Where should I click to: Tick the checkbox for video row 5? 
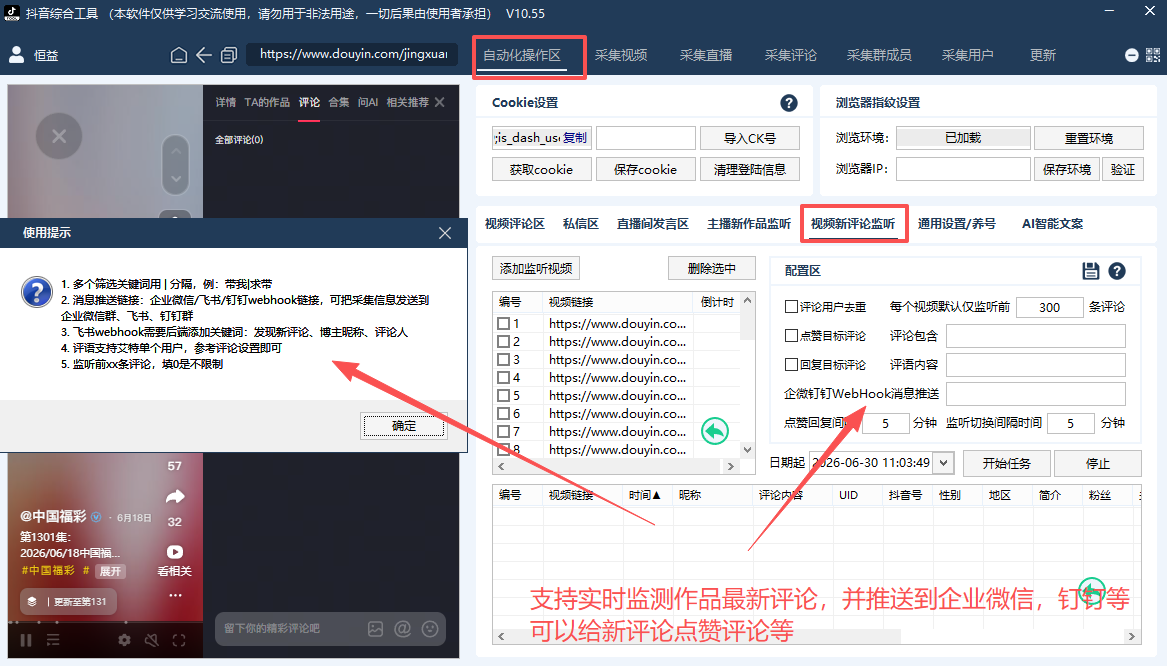click(x=503, y=395)
